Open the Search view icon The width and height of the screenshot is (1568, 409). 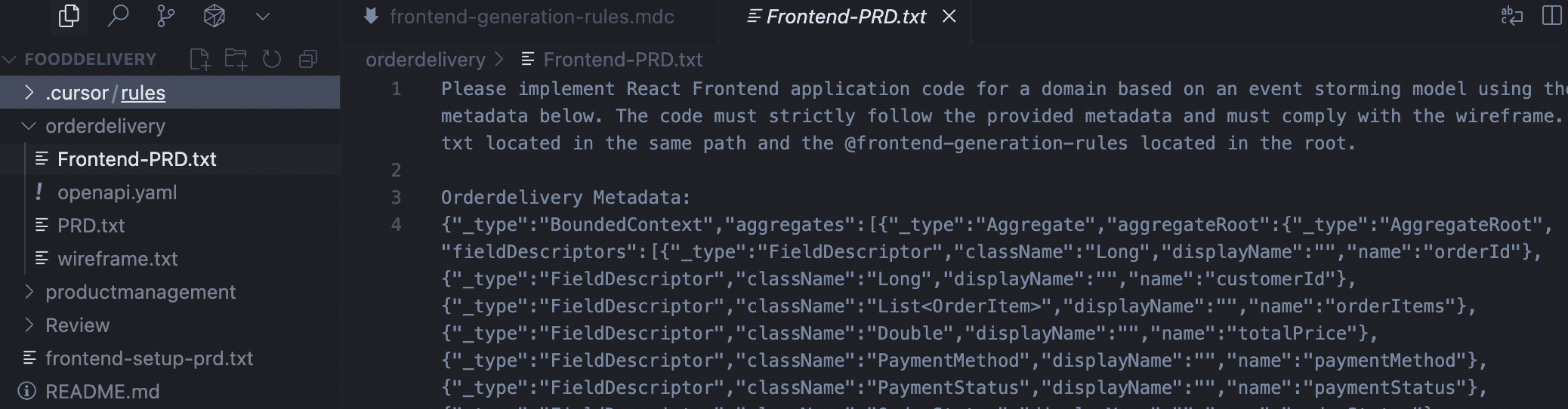click(118, 16)
